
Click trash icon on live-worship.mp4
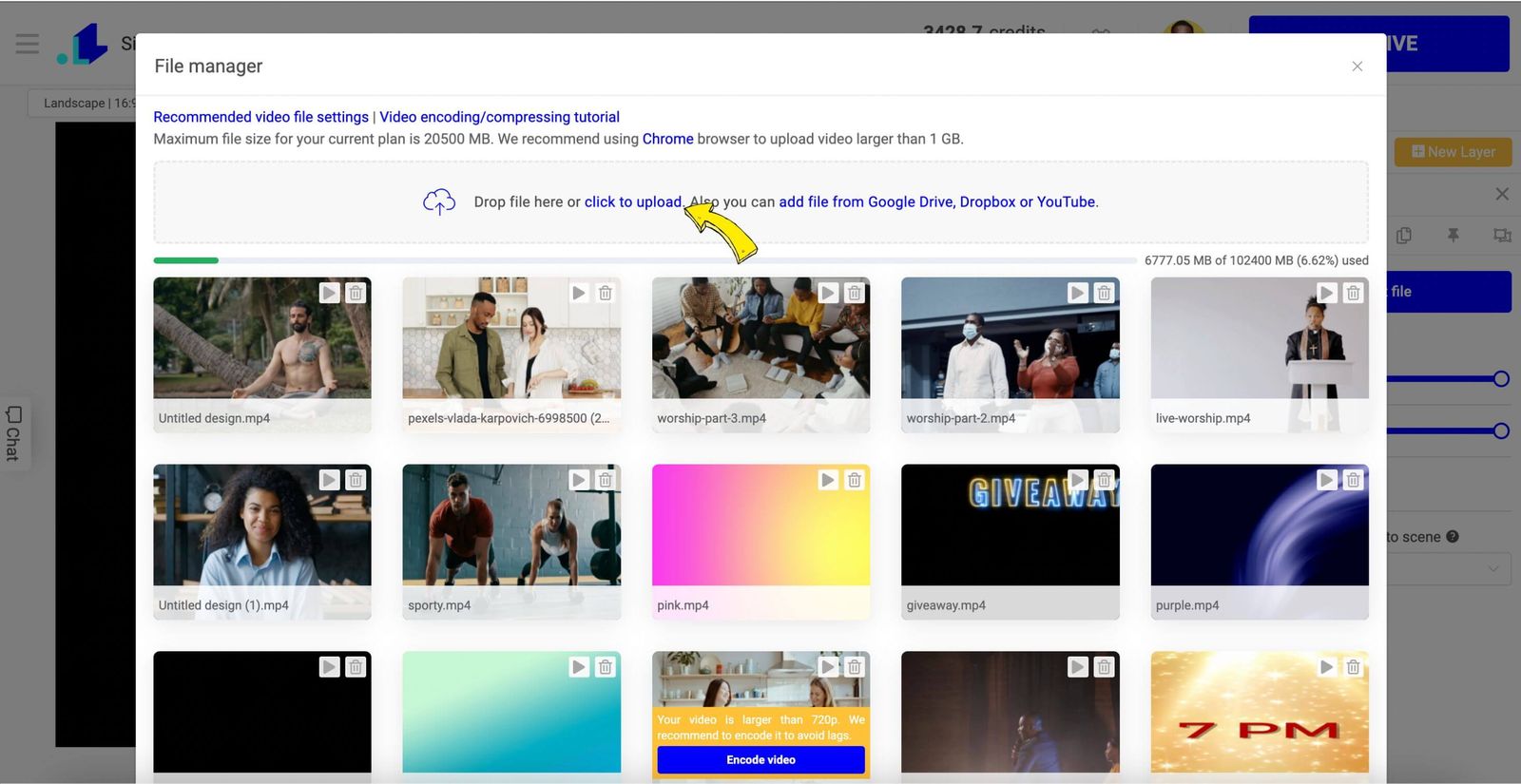[1353, 293]
